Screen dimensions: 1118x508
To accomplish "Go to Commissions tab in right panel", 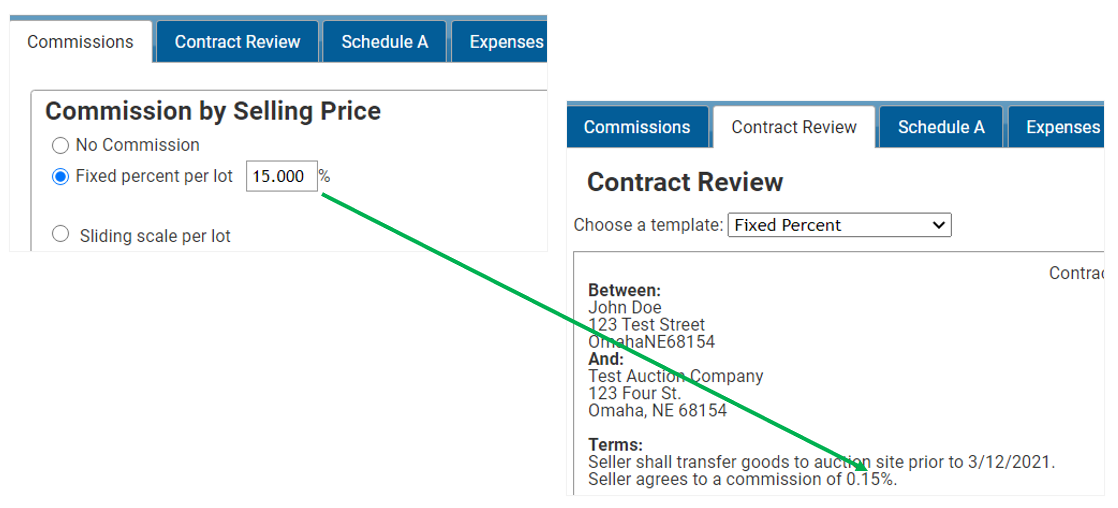I will (x=637, y=127).
